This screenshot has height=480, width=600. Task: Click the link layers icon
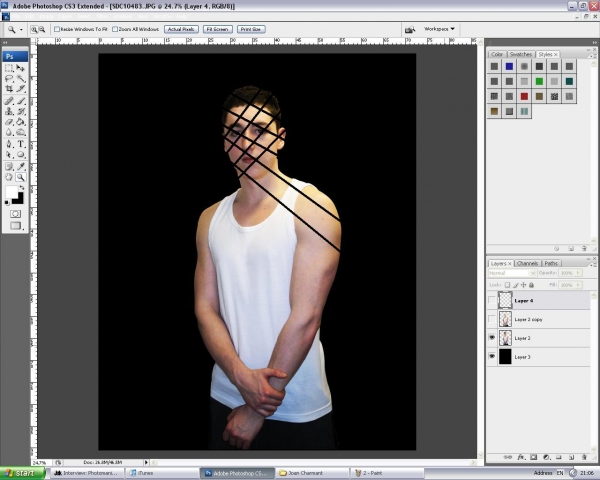tap(507, 457)
